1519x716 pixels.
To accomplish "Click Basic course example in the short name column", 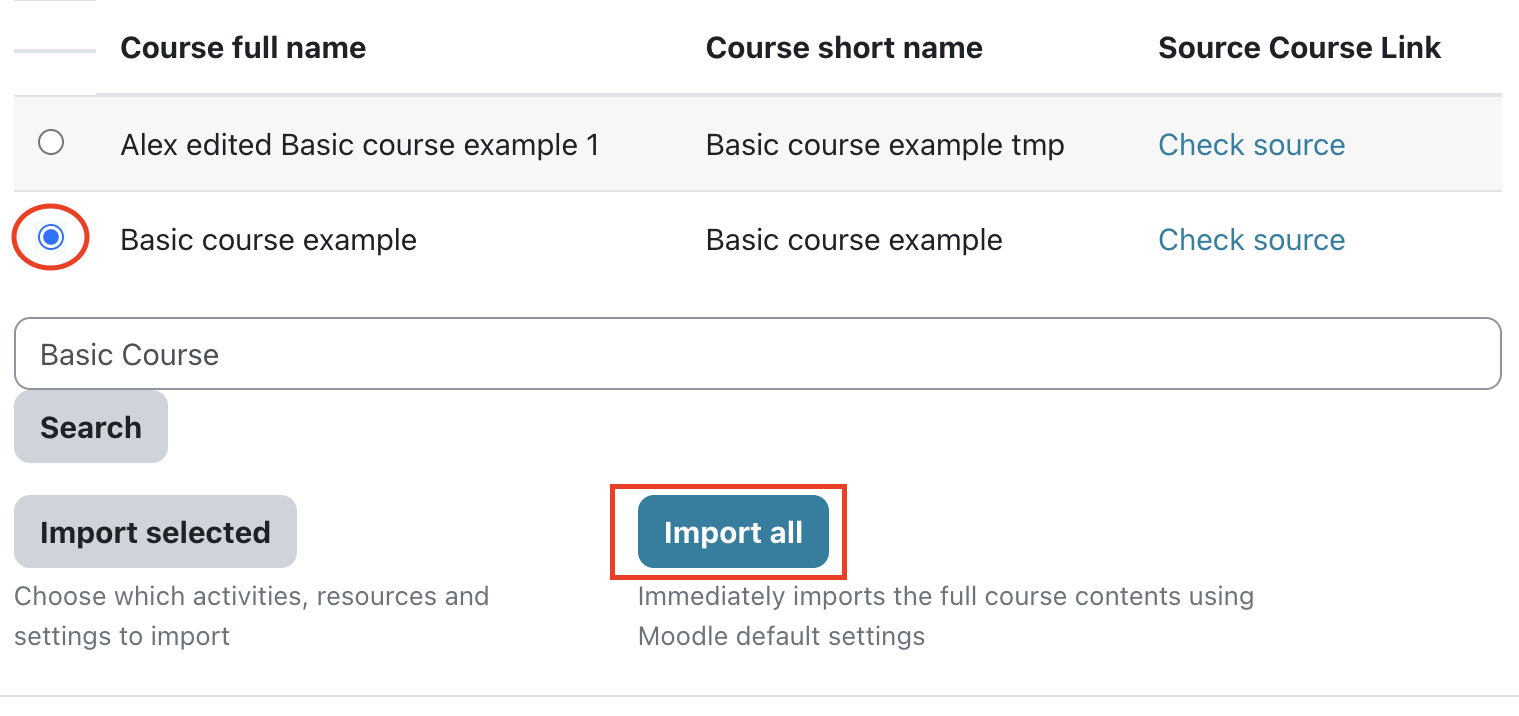I will 854,240.
